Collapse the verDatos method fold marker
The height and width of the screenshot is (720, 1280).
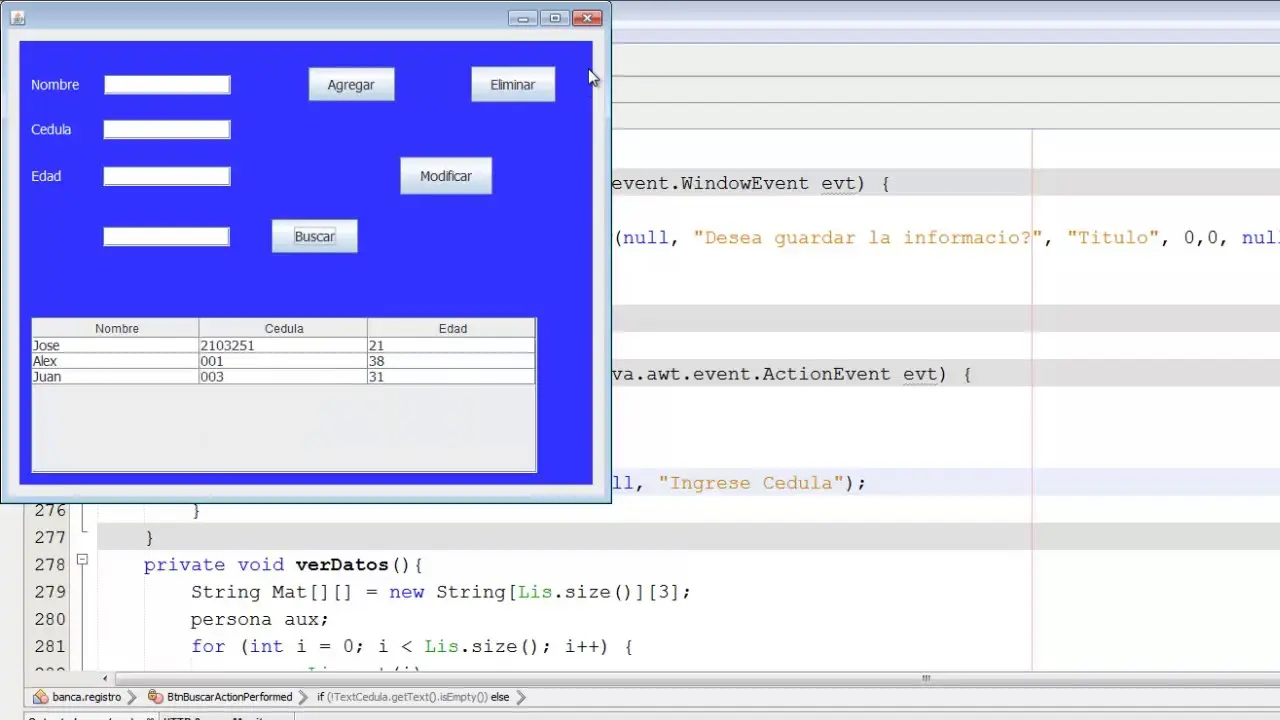[x=82, y=560]
